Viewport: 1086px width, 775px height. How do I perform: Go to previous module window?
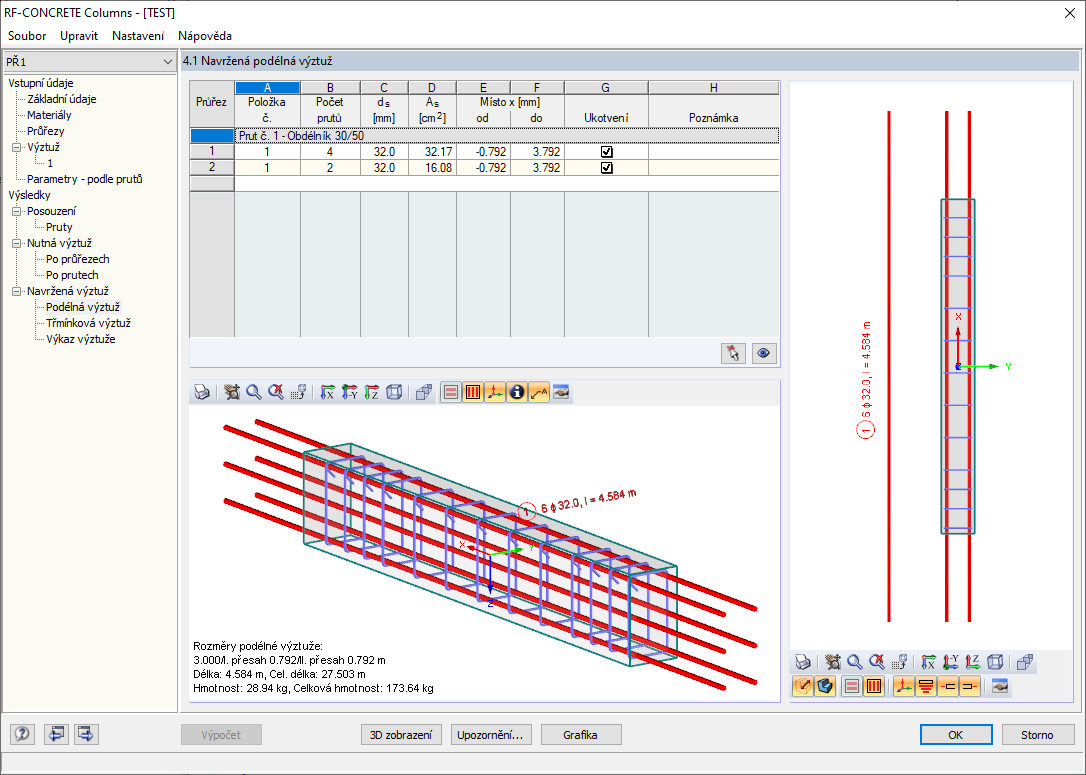coord(56,733)
